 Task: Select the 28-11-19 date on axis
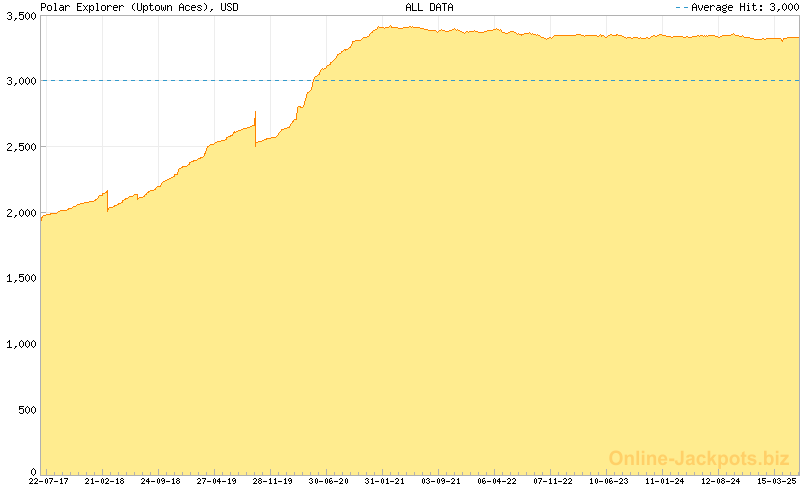point(272,481)
